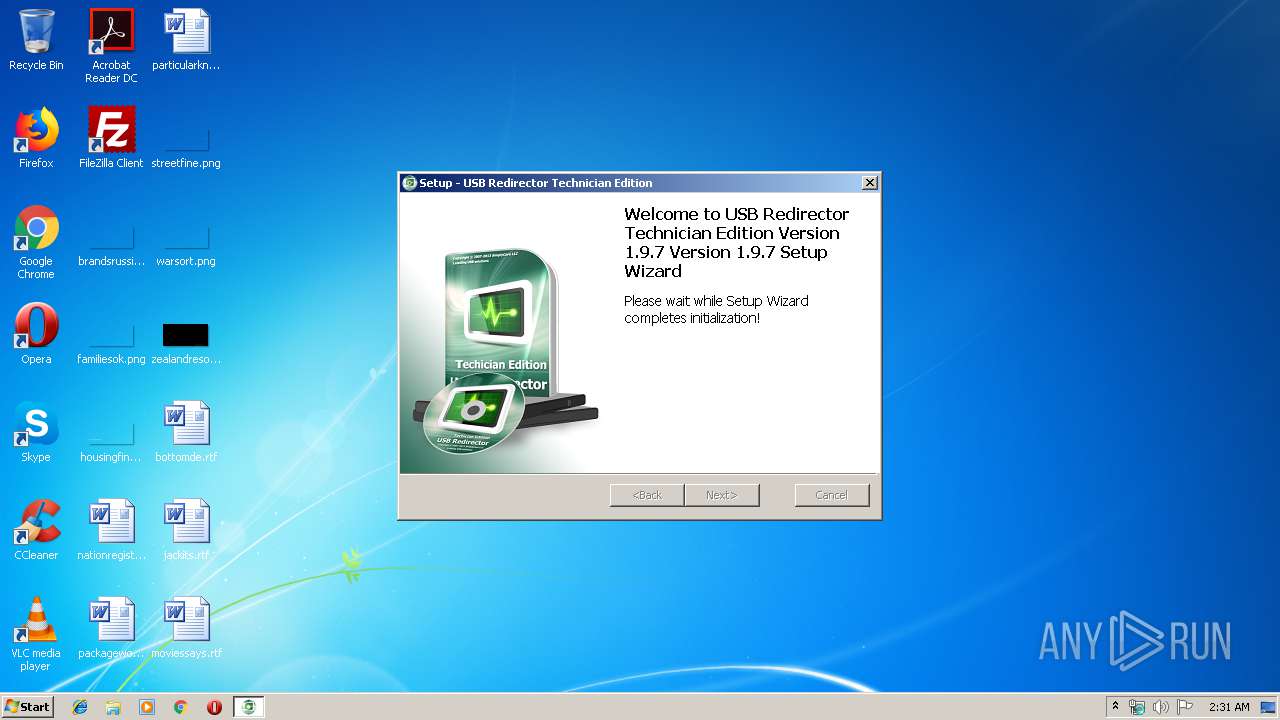Open Windows Explorer folder in taskbar
This screenshot has height=720, width=1280.
(113, 707)
